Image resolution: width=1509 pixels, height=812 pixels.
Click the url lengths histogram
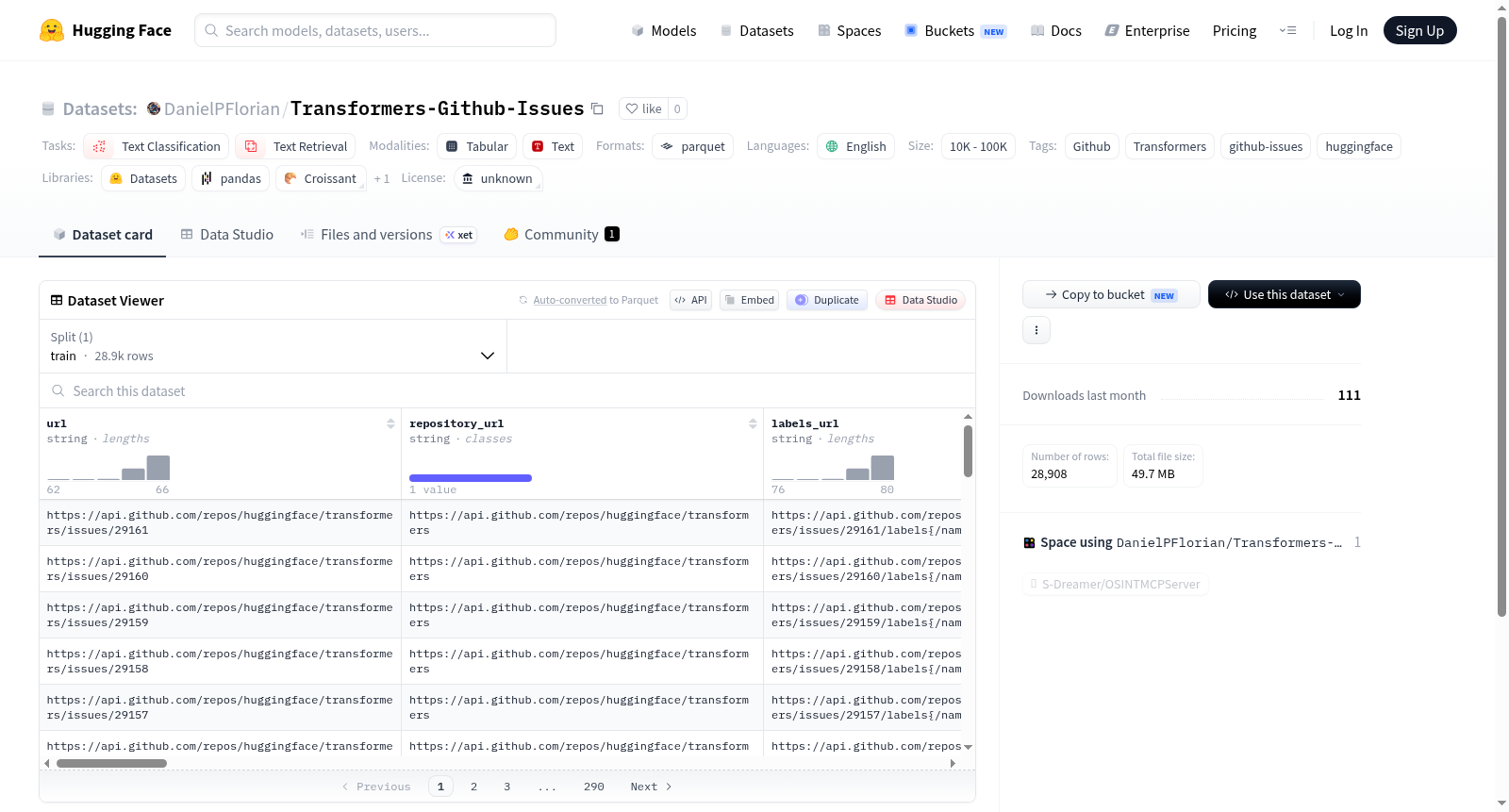[x=108, y=468]
